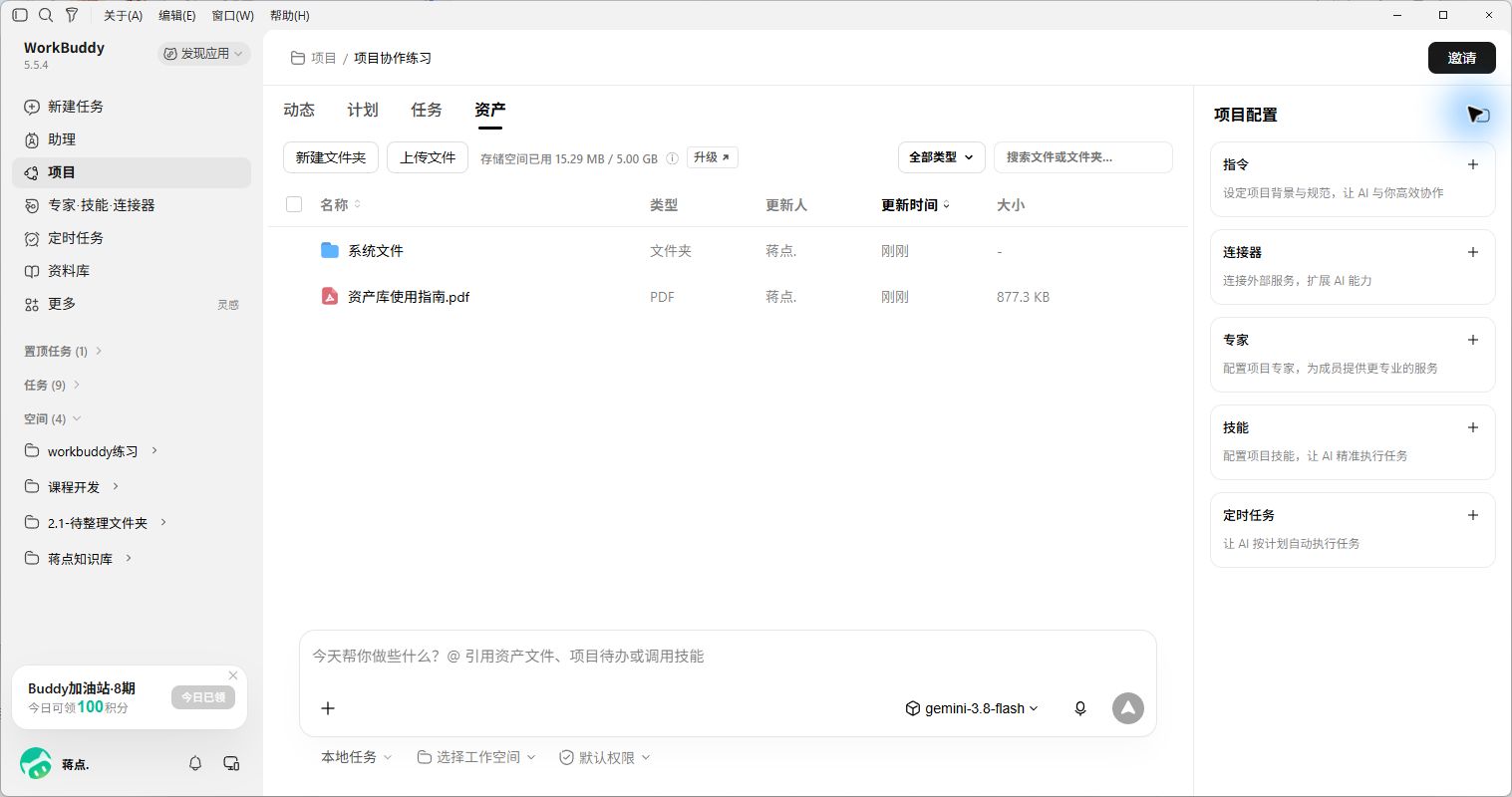Click the 新建文件夹 button
1512x797 pixels.
[331, 157]
